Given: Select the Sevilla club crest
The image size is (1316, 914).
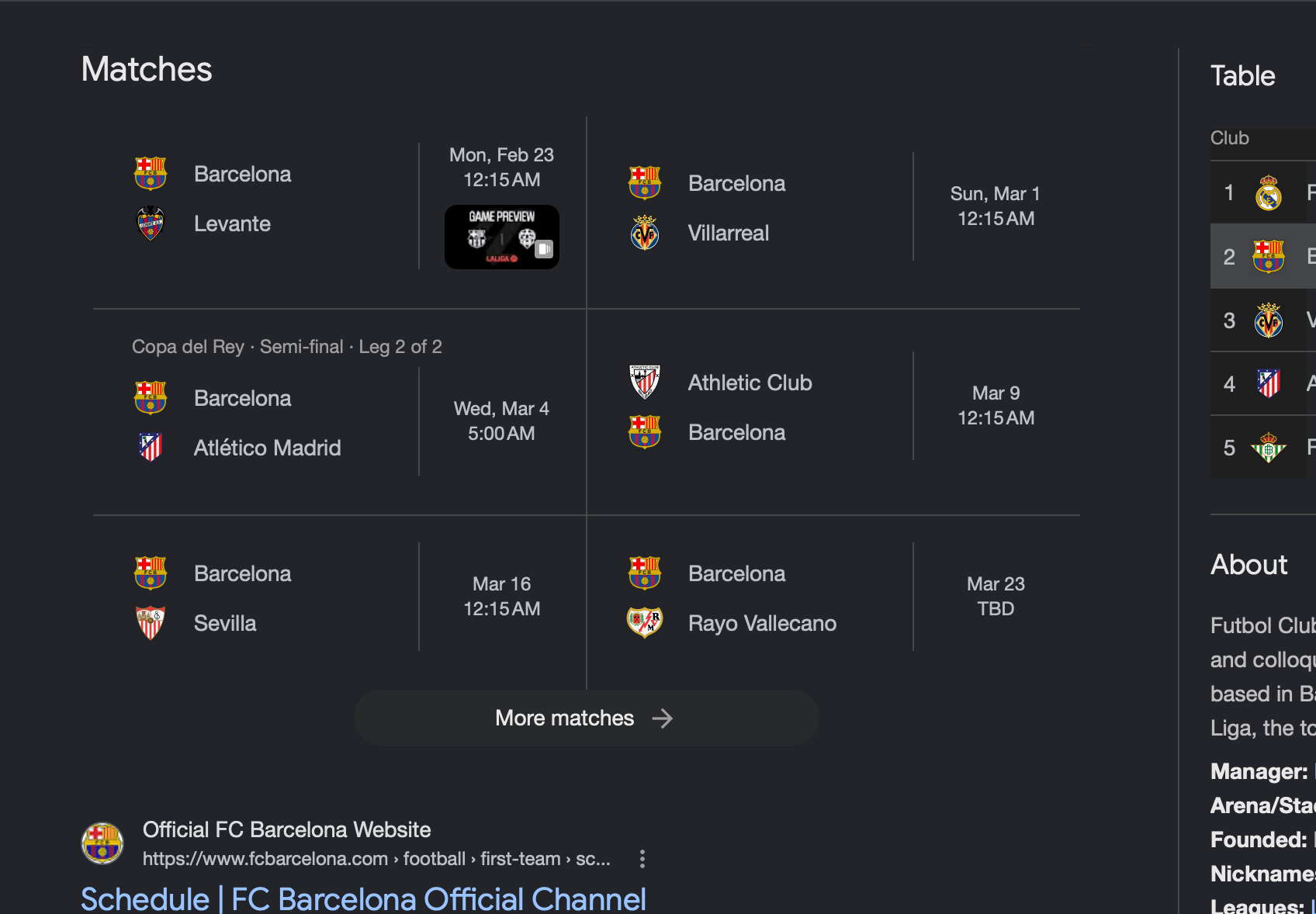Looking at the screenshot, I should (151, 622).
